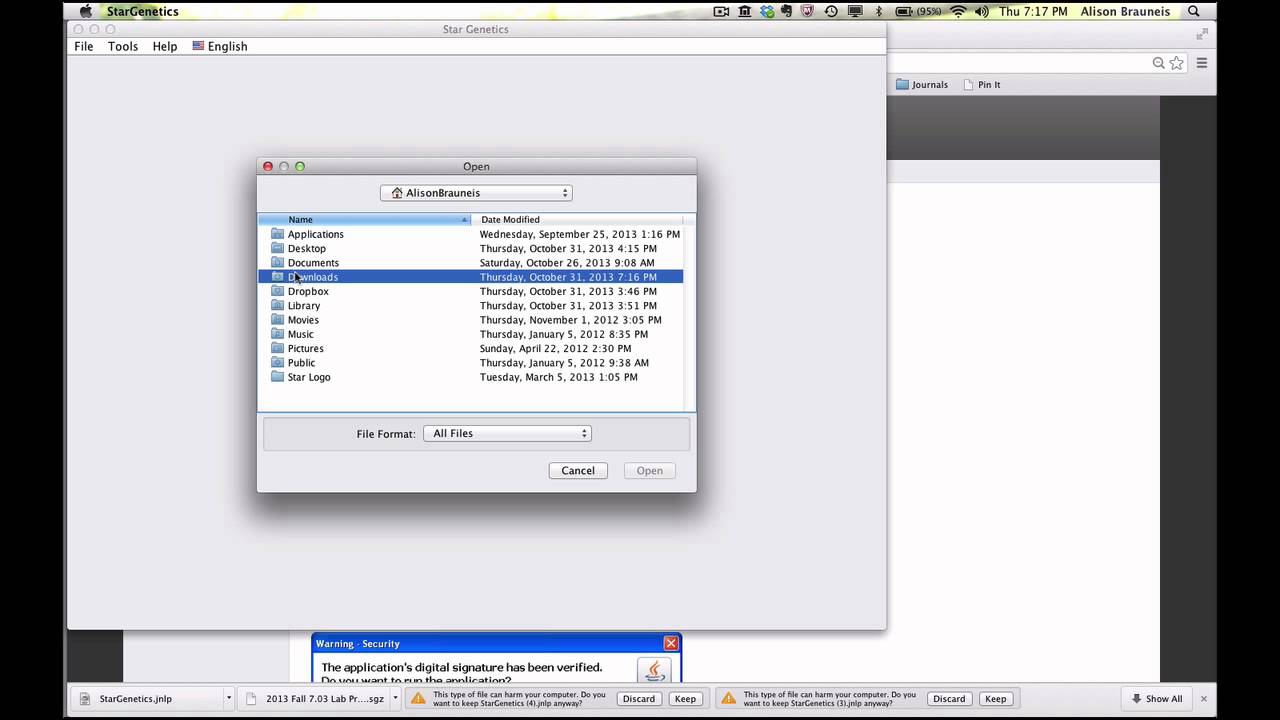
Task: Click Show All downloads button
Action: [x=1157, y=699]
